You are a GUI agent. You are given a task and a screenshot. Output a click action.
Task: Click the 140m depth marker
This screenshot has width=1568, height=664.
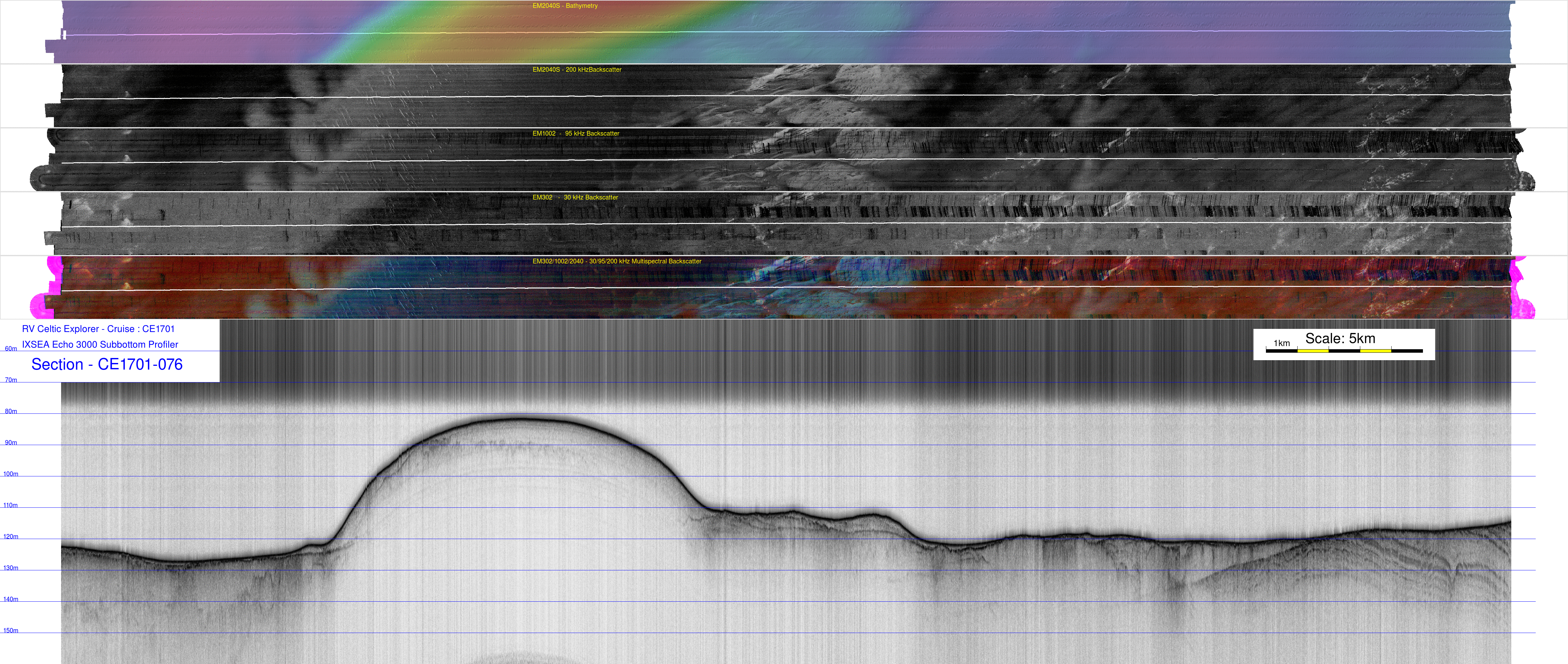coord(11,599)
